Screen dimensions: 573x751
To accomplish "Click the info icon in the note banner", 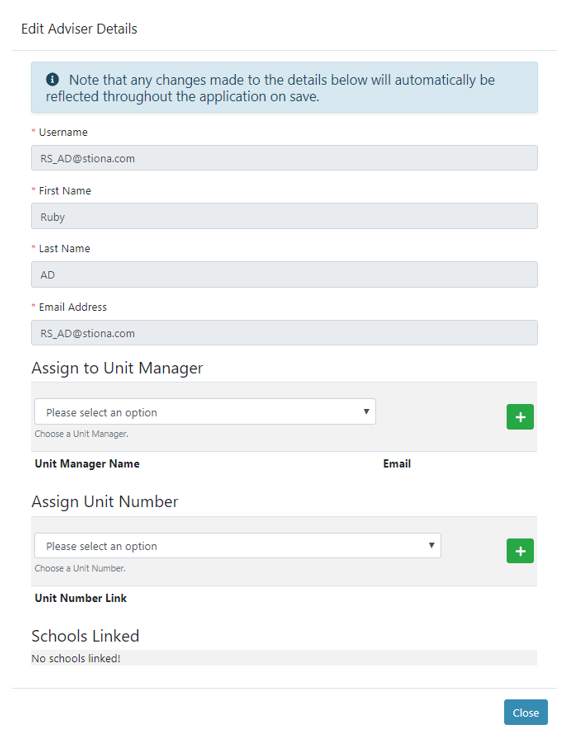I will pos(52,80).
